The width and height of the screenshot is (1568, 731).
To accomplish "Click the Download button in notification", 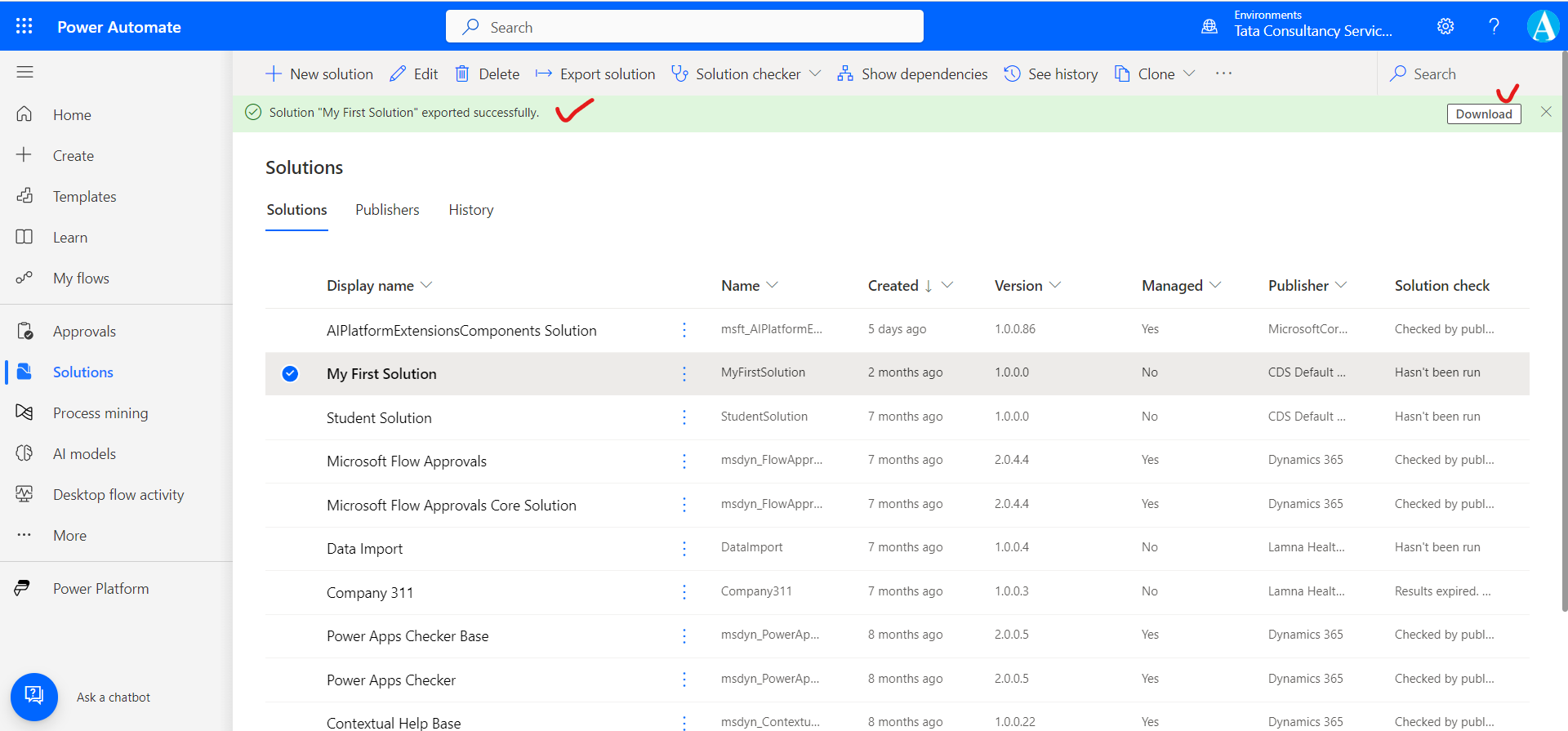I will click(1483, 114).
